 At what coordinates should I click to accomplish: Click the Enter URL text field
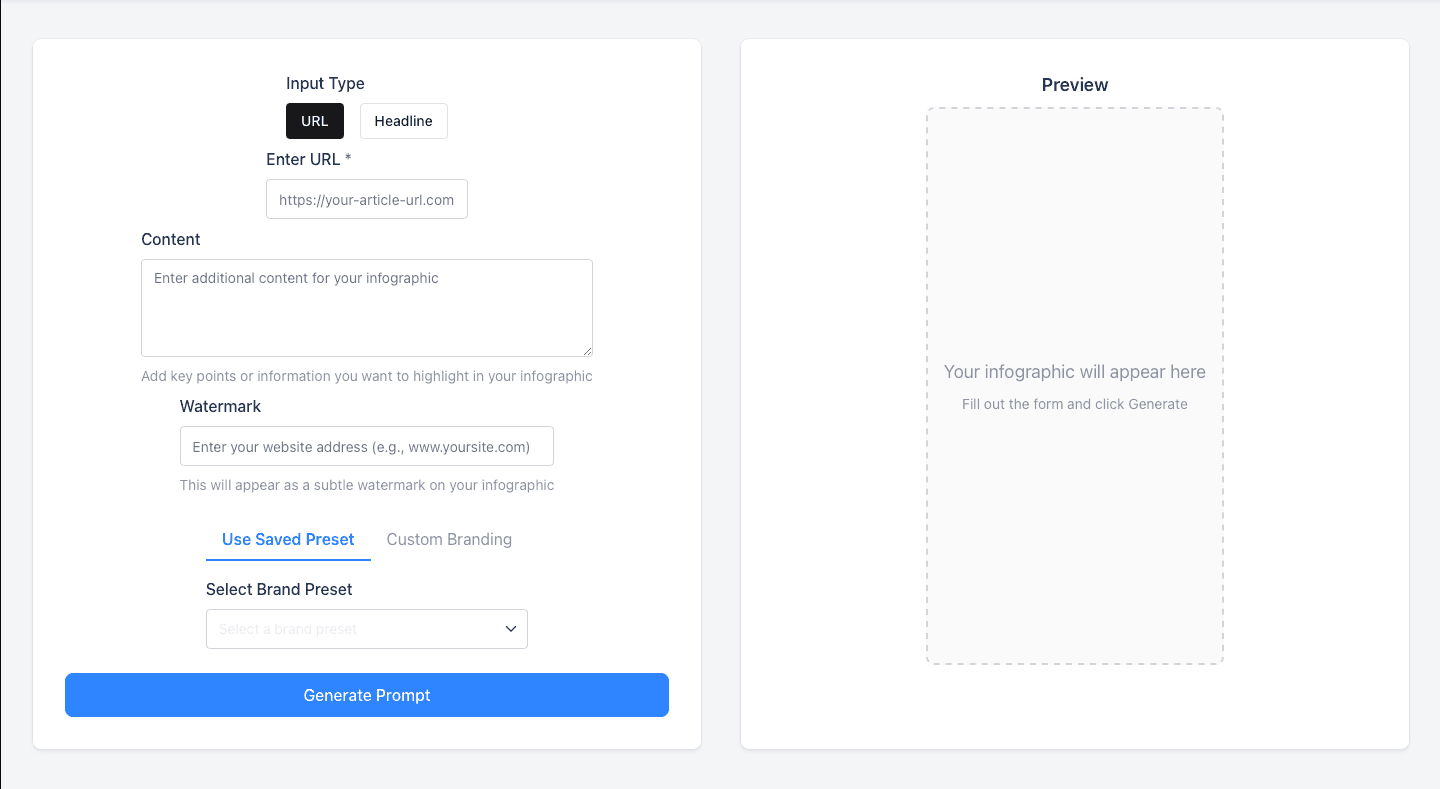[366, 199]
